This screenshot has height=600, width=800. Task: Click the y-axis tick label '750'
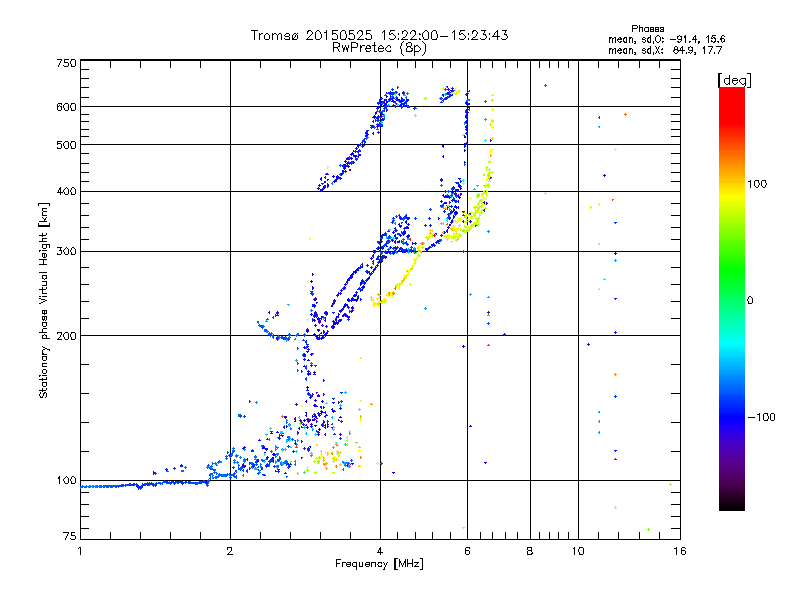(x=67, y=63)
